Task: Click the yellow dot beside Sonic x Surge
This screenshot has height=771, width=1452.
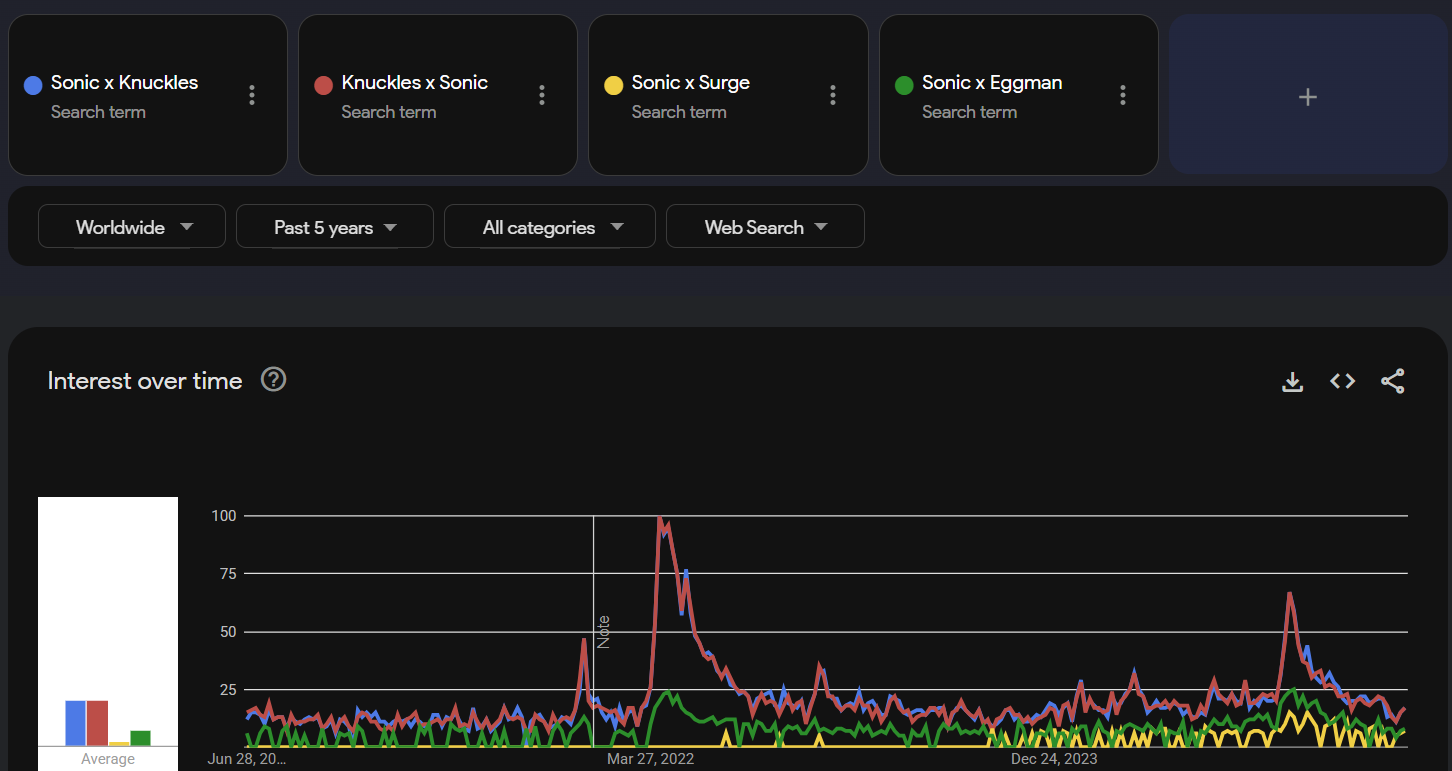Action: point(614,85)
